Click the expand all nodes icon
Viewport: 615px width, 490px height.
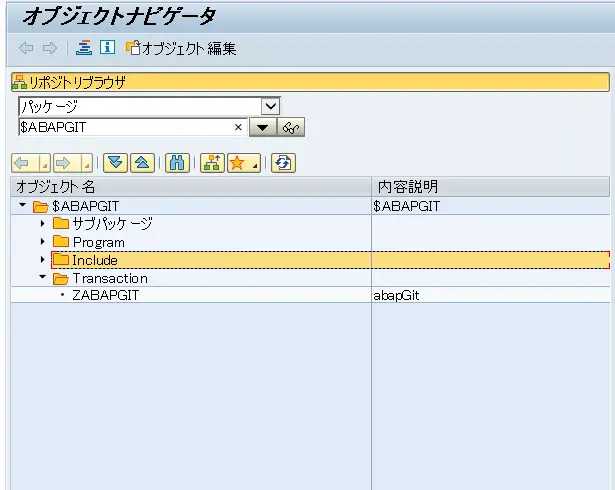pos(115,163)
